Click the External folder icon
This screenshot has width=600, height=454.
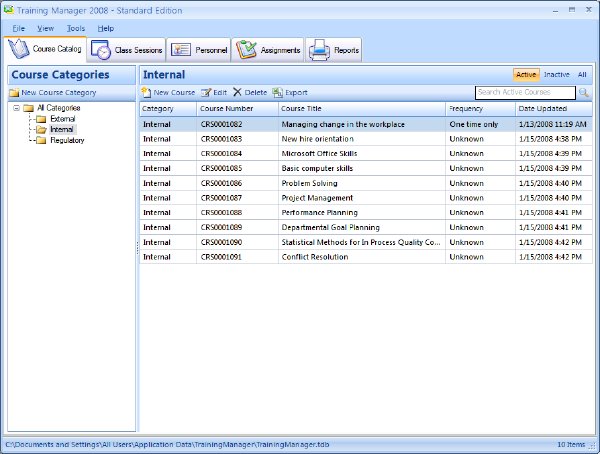coord(41,119)
